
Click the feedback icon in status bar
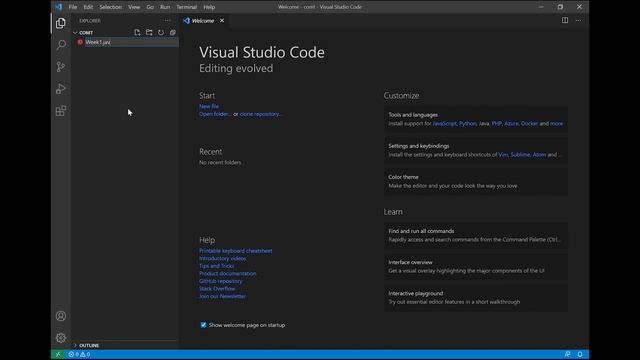pyautogui.click(x=567, y=354)
